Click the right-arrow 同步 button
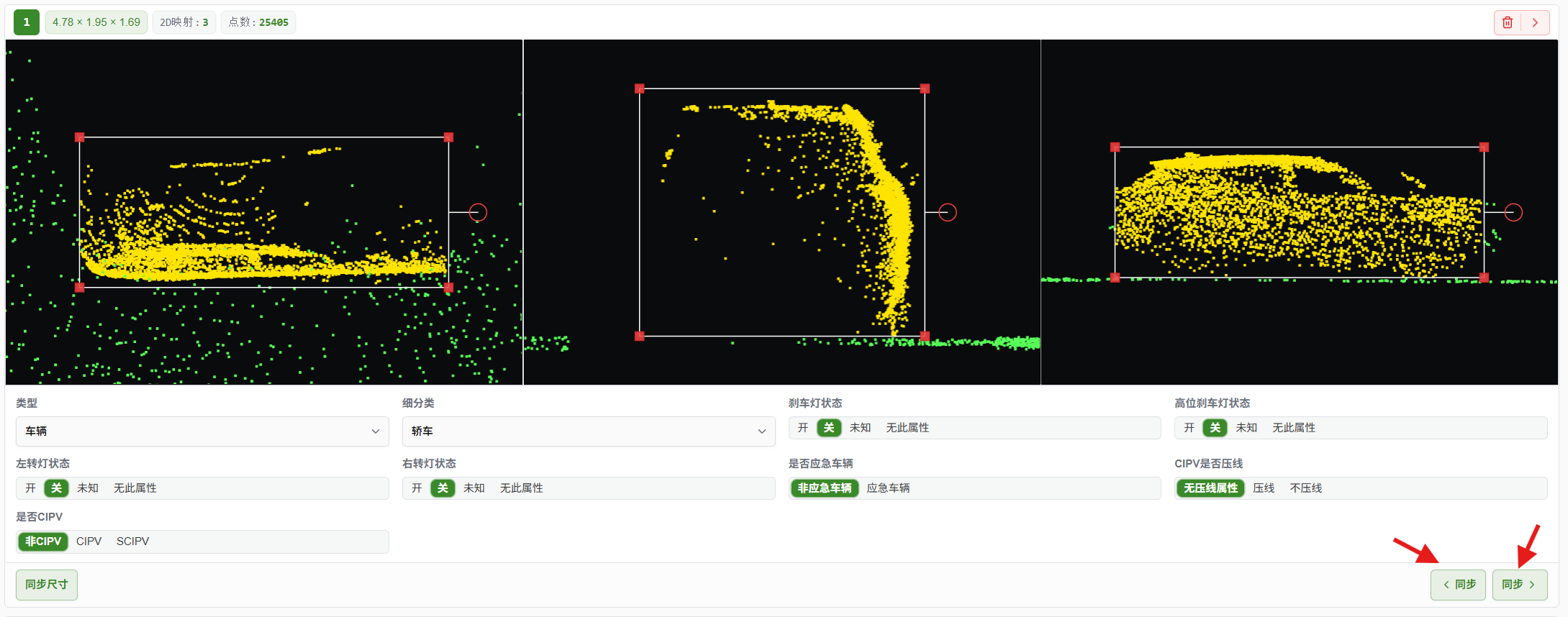This screenshot has width=1568, height=617. click(1520, 585)
